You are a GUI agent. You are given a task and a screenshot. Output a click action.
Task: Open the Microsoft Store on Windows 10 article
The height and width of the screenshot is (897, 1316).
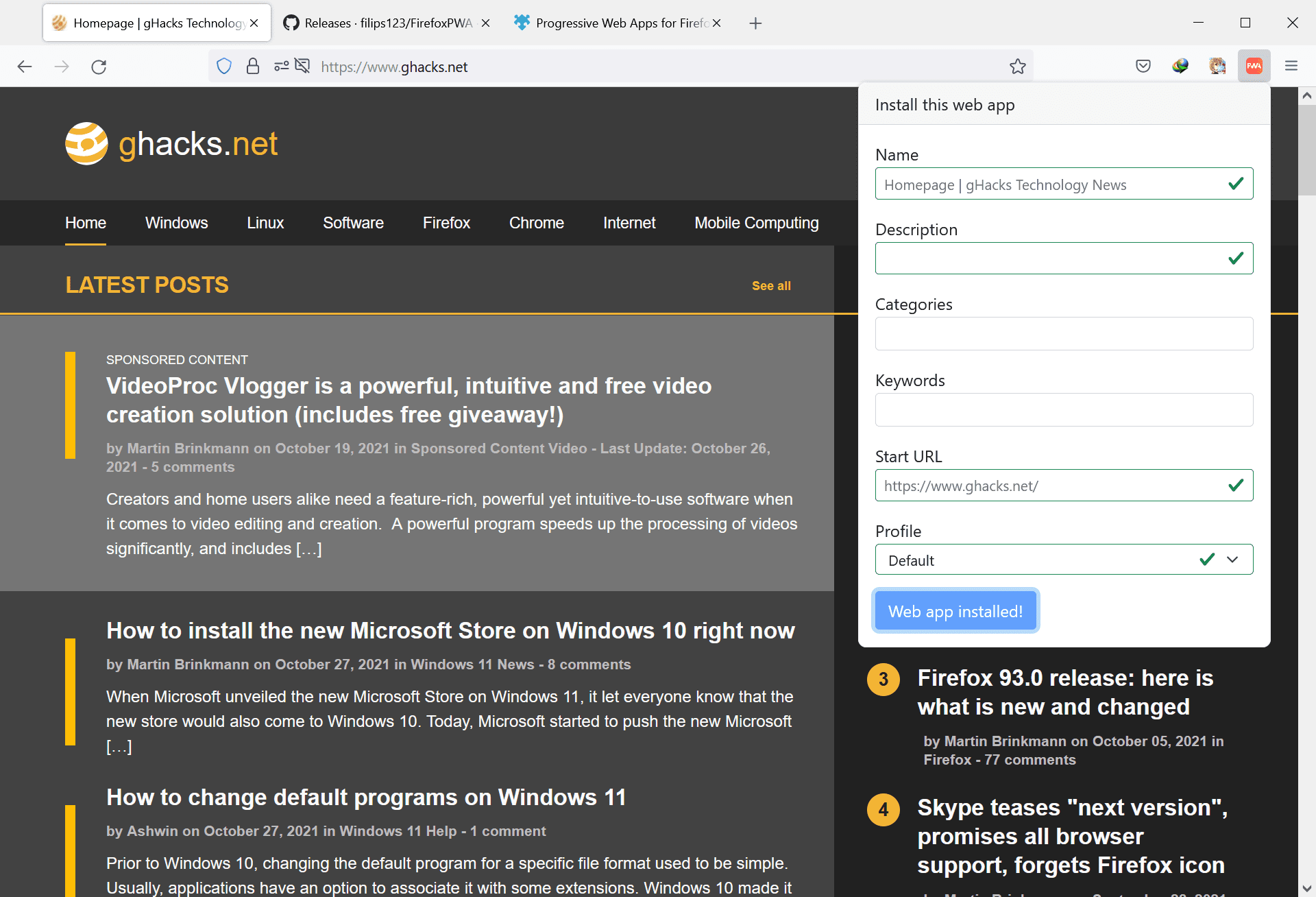point(450,631)
